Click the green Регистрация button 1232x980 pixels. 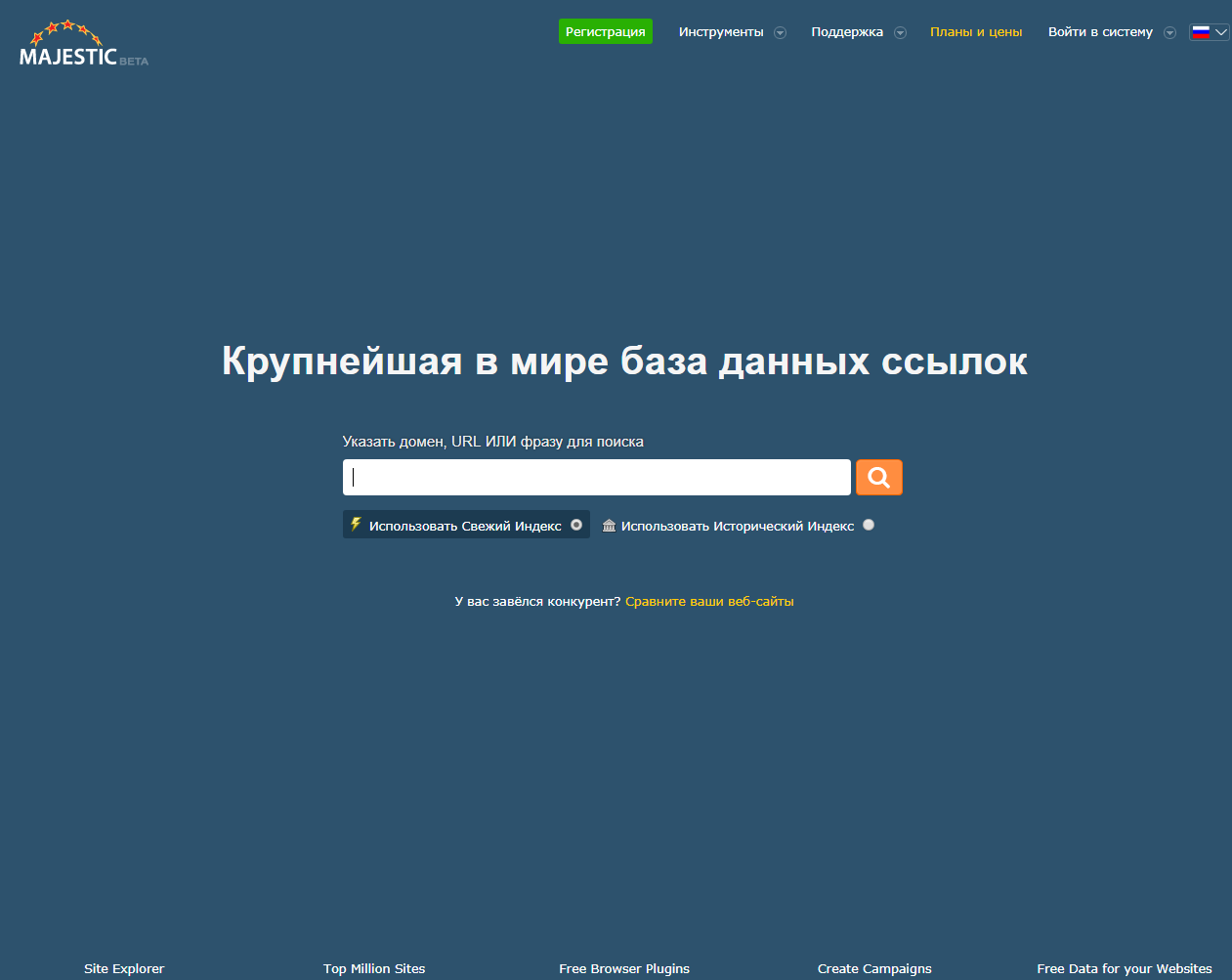point(606,31)
